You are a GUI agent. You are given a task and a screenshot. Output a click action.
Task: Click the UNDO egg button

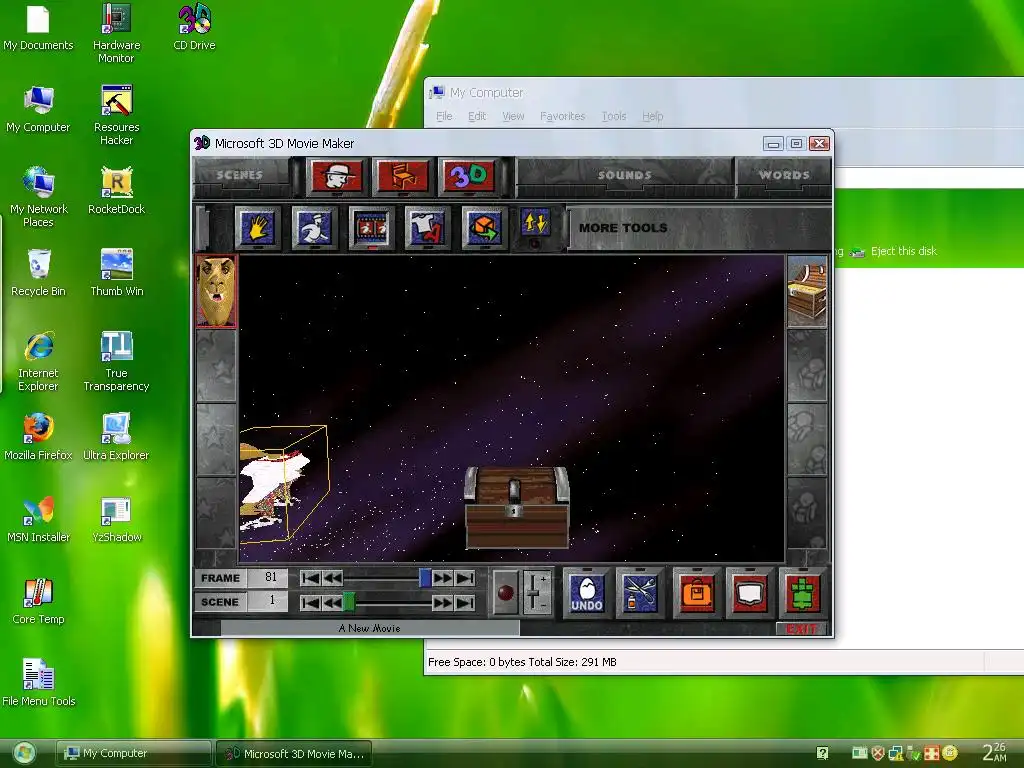586,593
